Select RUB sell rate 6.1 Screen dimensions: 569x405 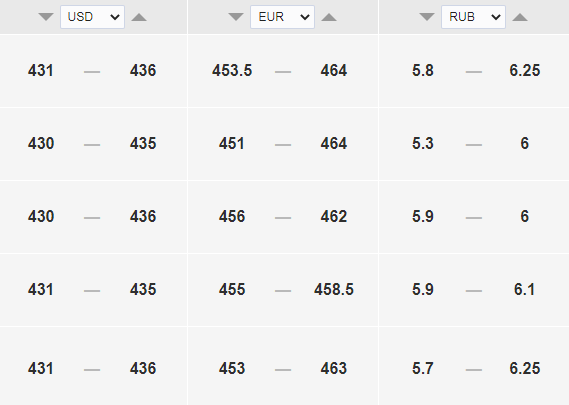524,290
